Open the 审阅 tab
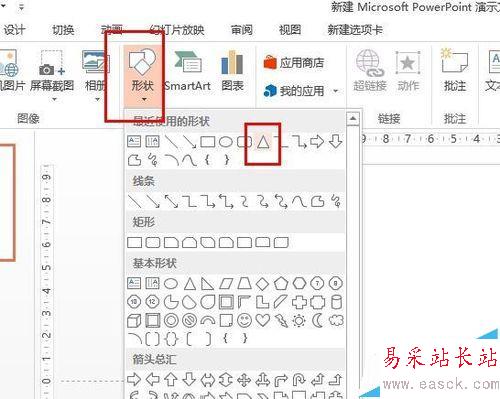 [x=242, y=30]
